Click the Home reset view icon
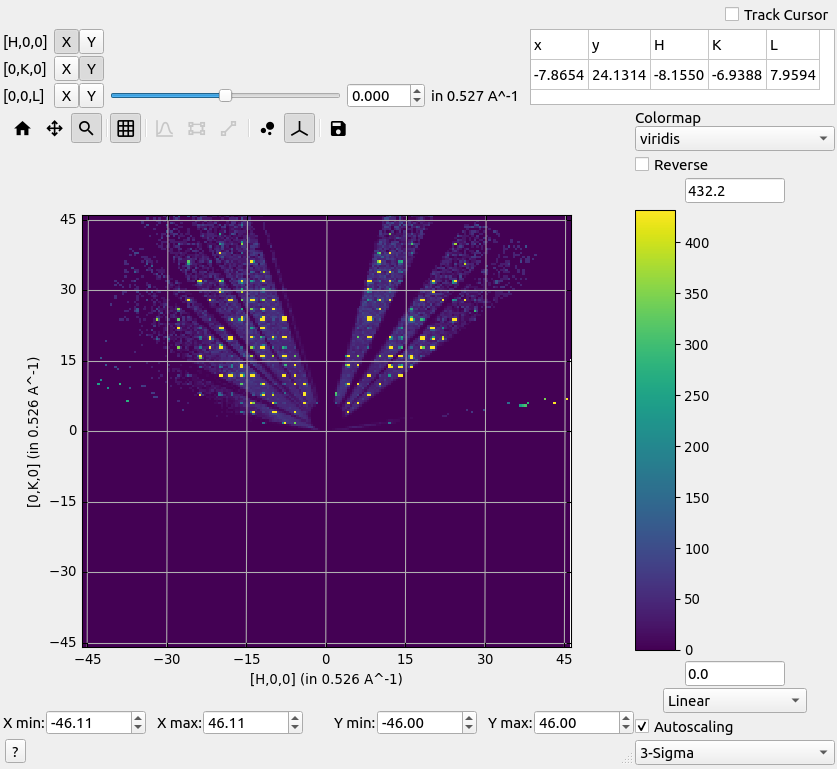The height and width of the screenshot is (769, 837). (22, 129)
